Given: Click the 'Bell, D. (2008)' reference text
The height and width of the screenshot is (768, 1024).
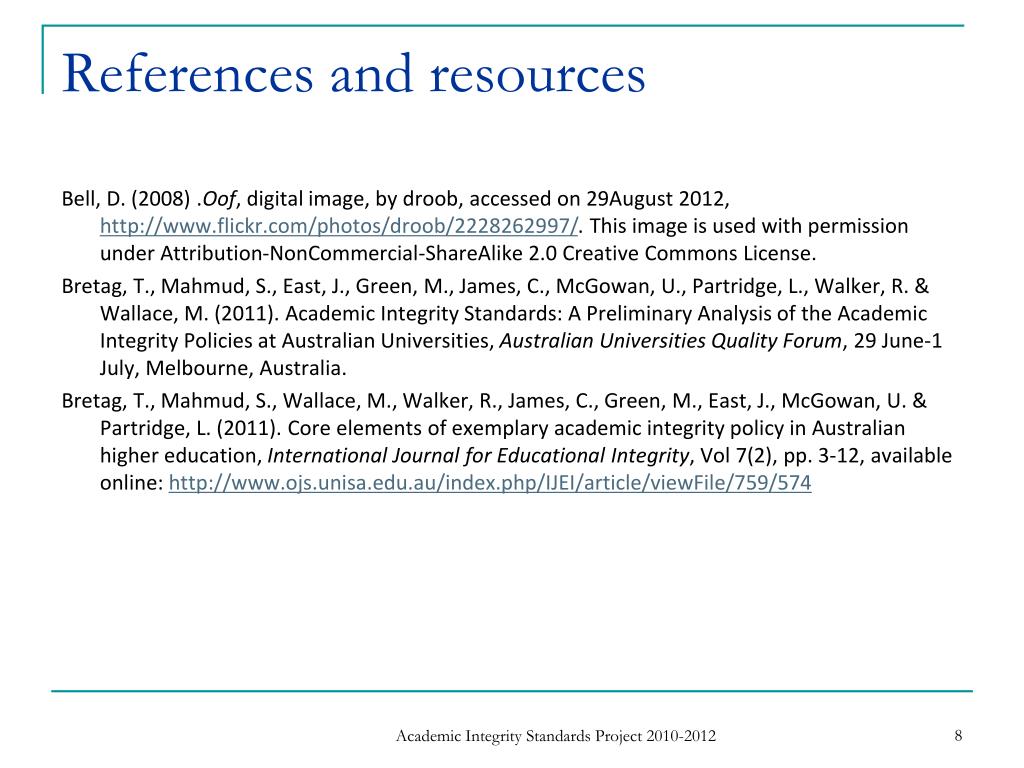Looking at the screenshot, I should (x=126, y=199).
